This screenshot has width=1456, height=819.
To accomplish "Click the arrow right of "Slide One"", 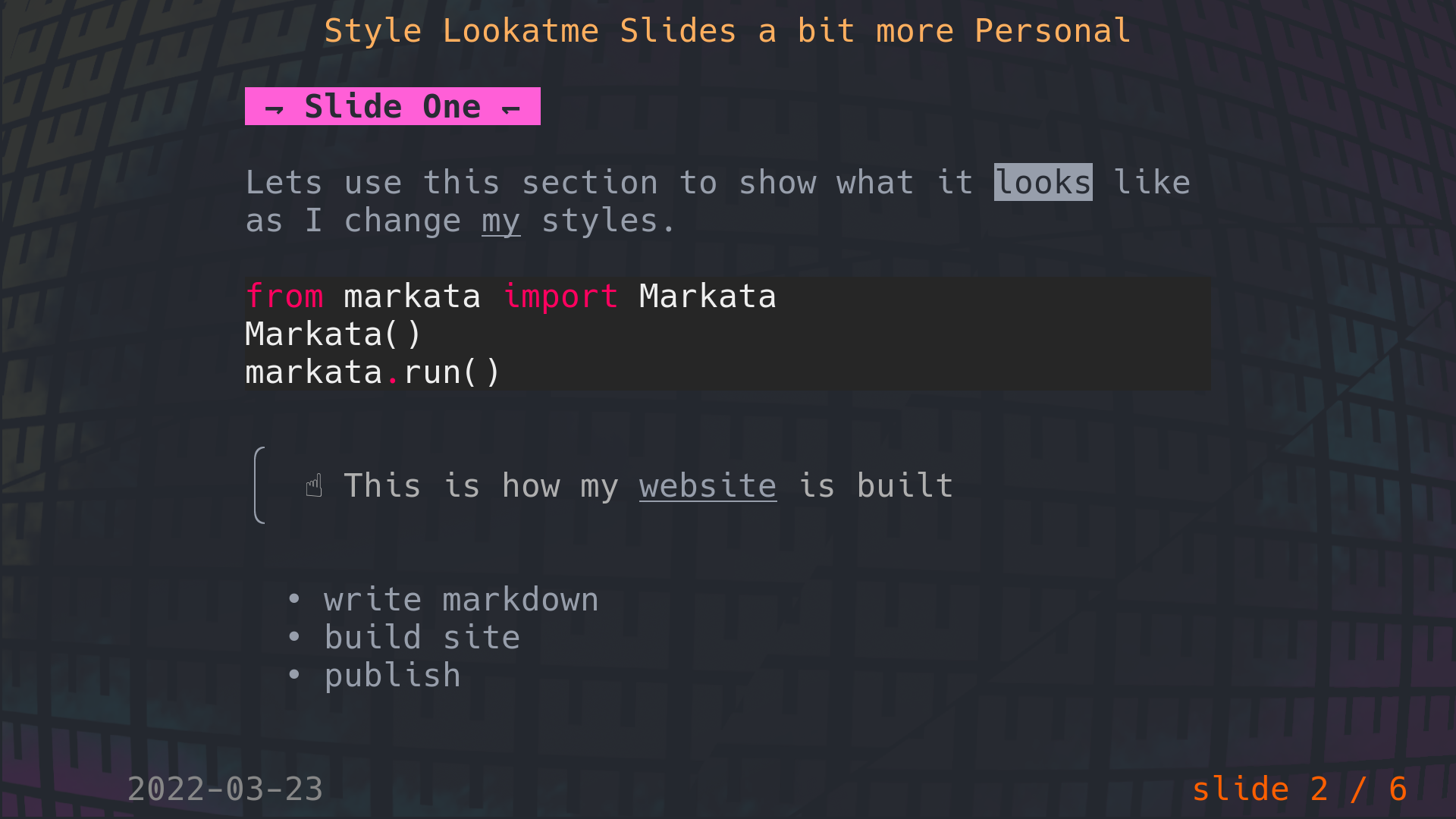I will [511, 108].
